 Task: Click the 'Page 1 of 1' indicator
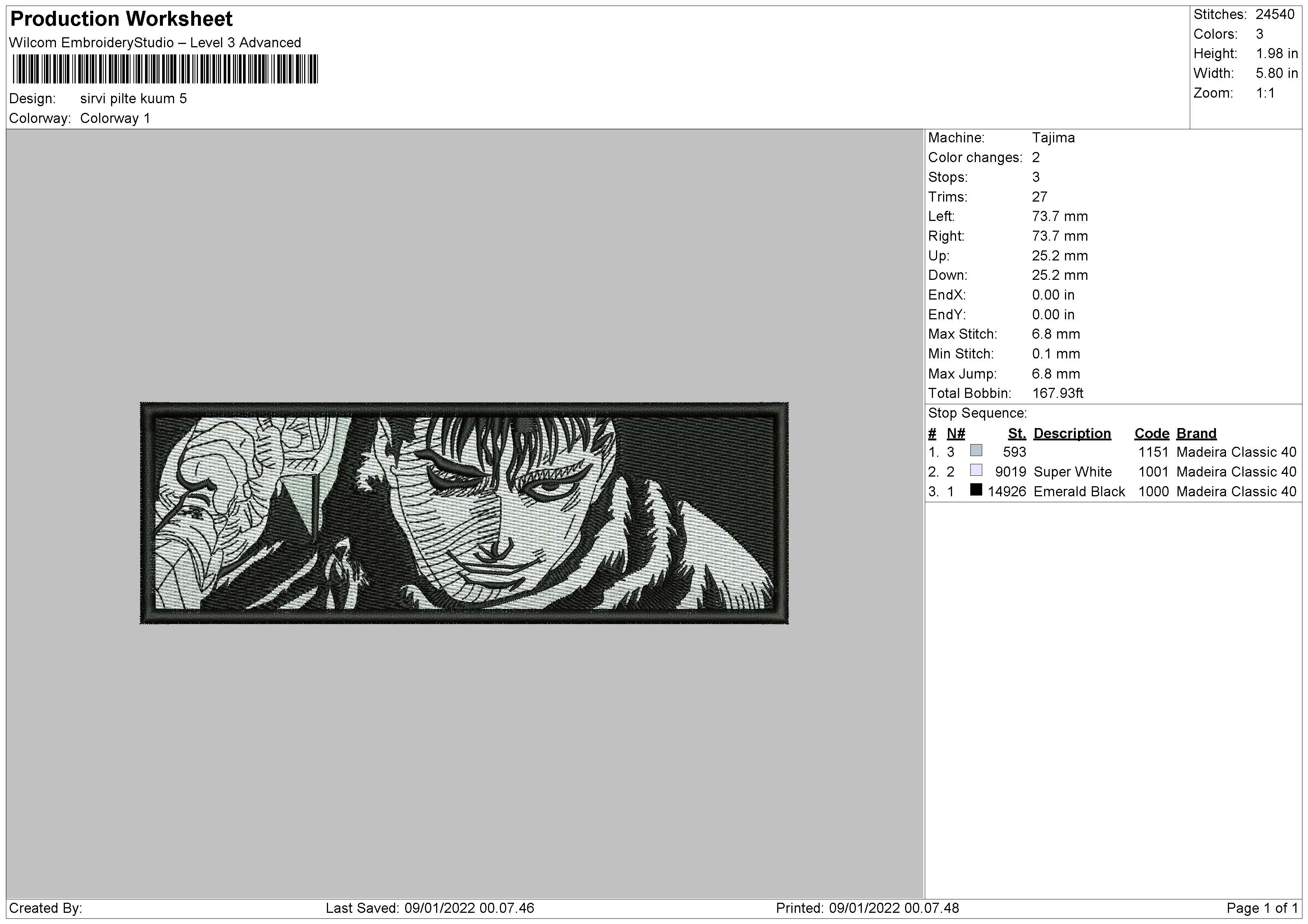[x=1262, y=908]
